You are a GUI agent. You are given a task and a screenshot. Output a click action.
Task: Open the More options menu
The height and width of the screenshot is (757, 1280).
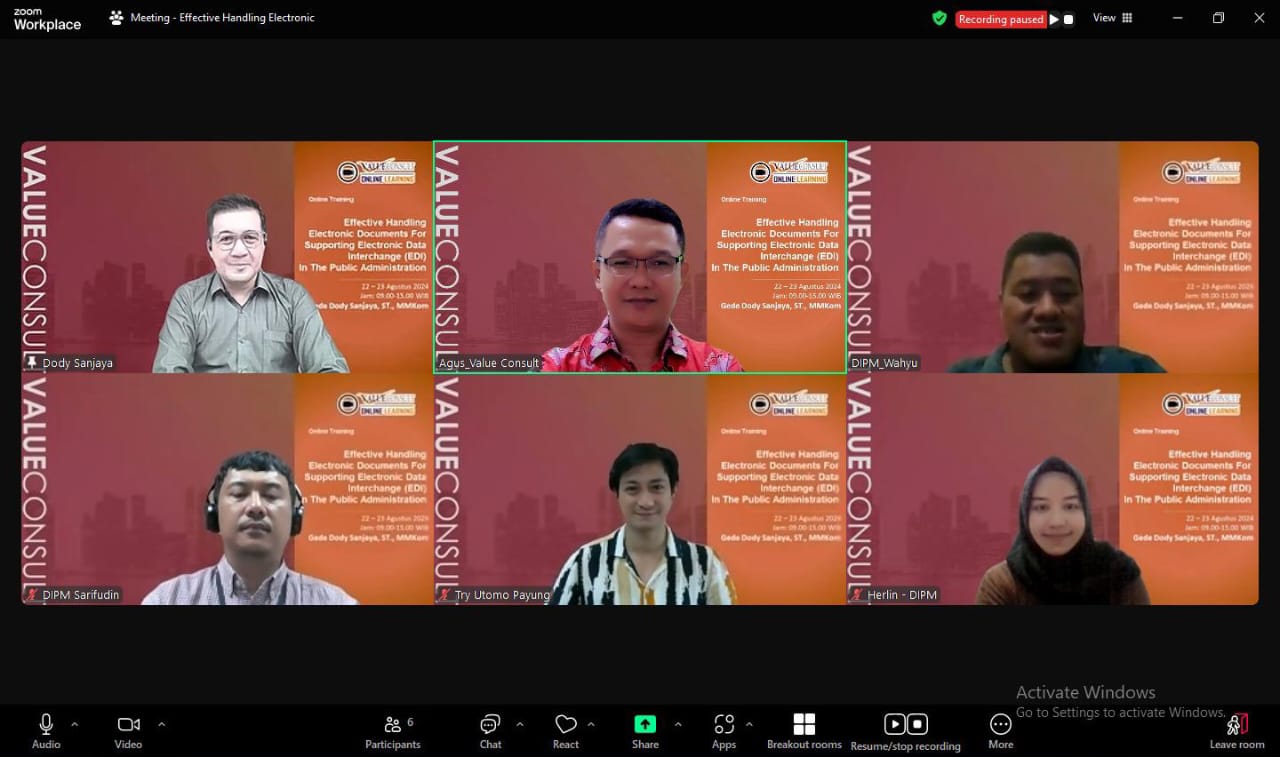(x=1001, y=731)
